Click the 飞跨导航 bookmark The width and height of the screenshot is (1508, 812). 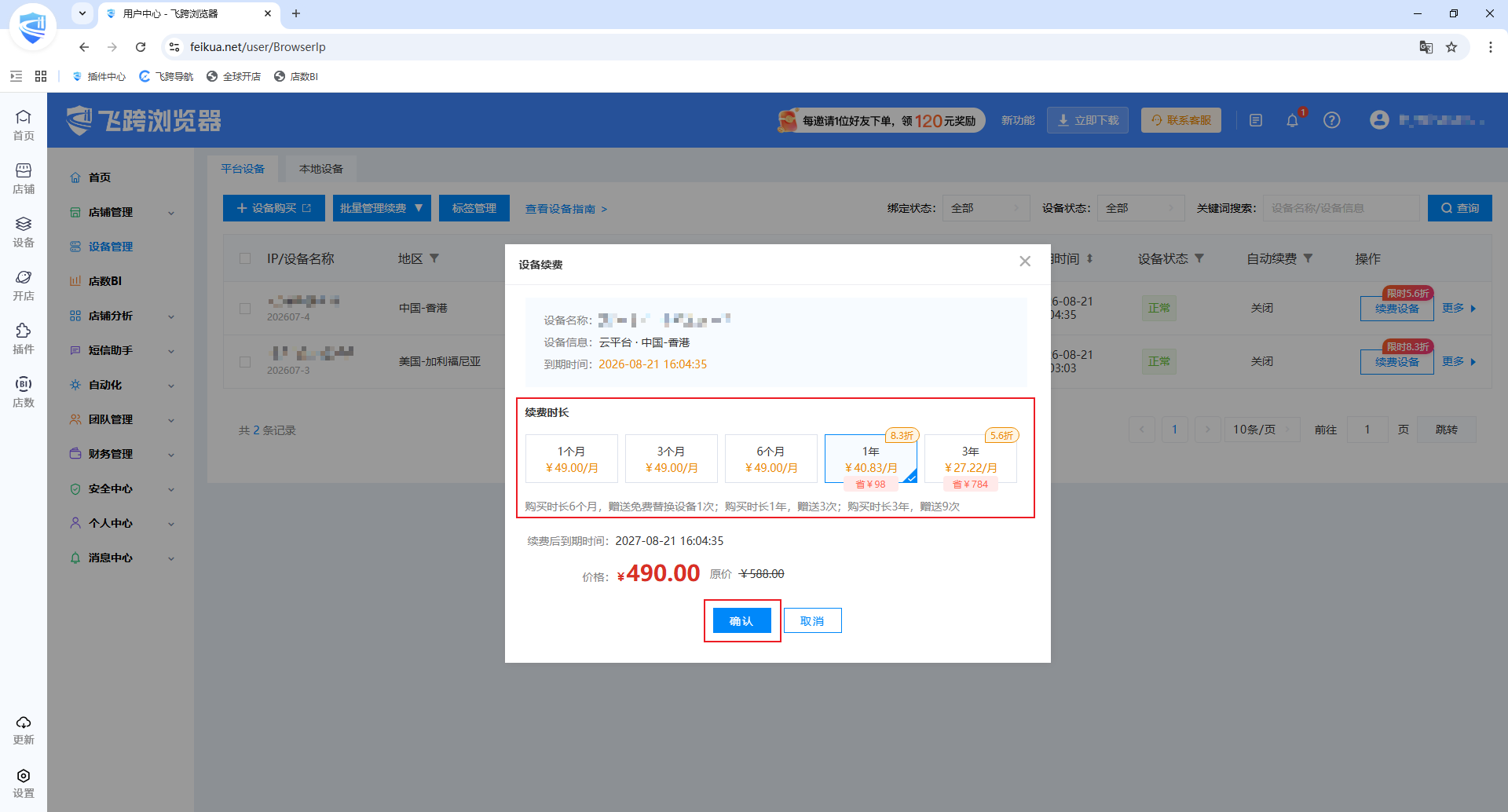167,76
